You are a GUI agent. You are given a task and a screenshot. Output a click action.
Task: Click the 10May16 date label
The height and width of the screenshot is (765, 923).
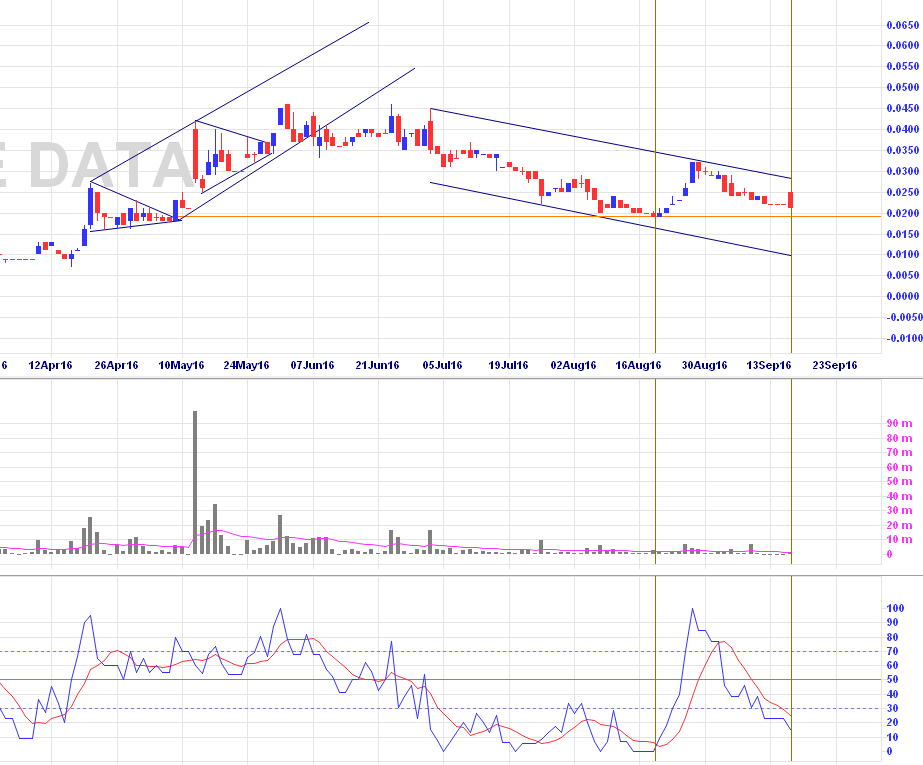click(x=181, y=365)
